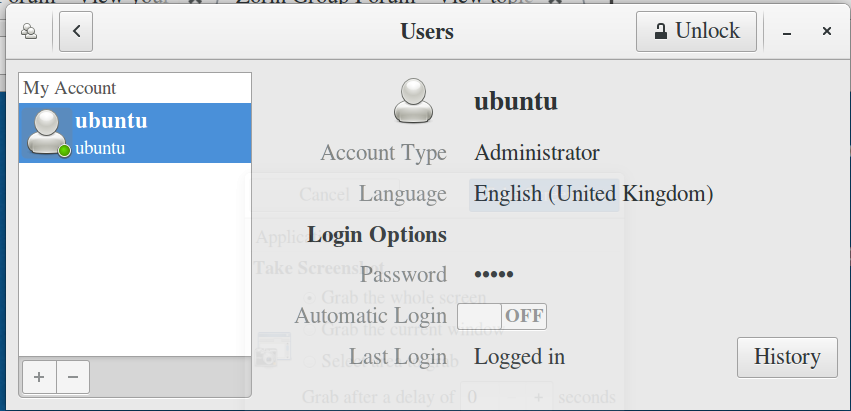Close the Users window
The height and width of the screenshot is (411, 851).
827,32
